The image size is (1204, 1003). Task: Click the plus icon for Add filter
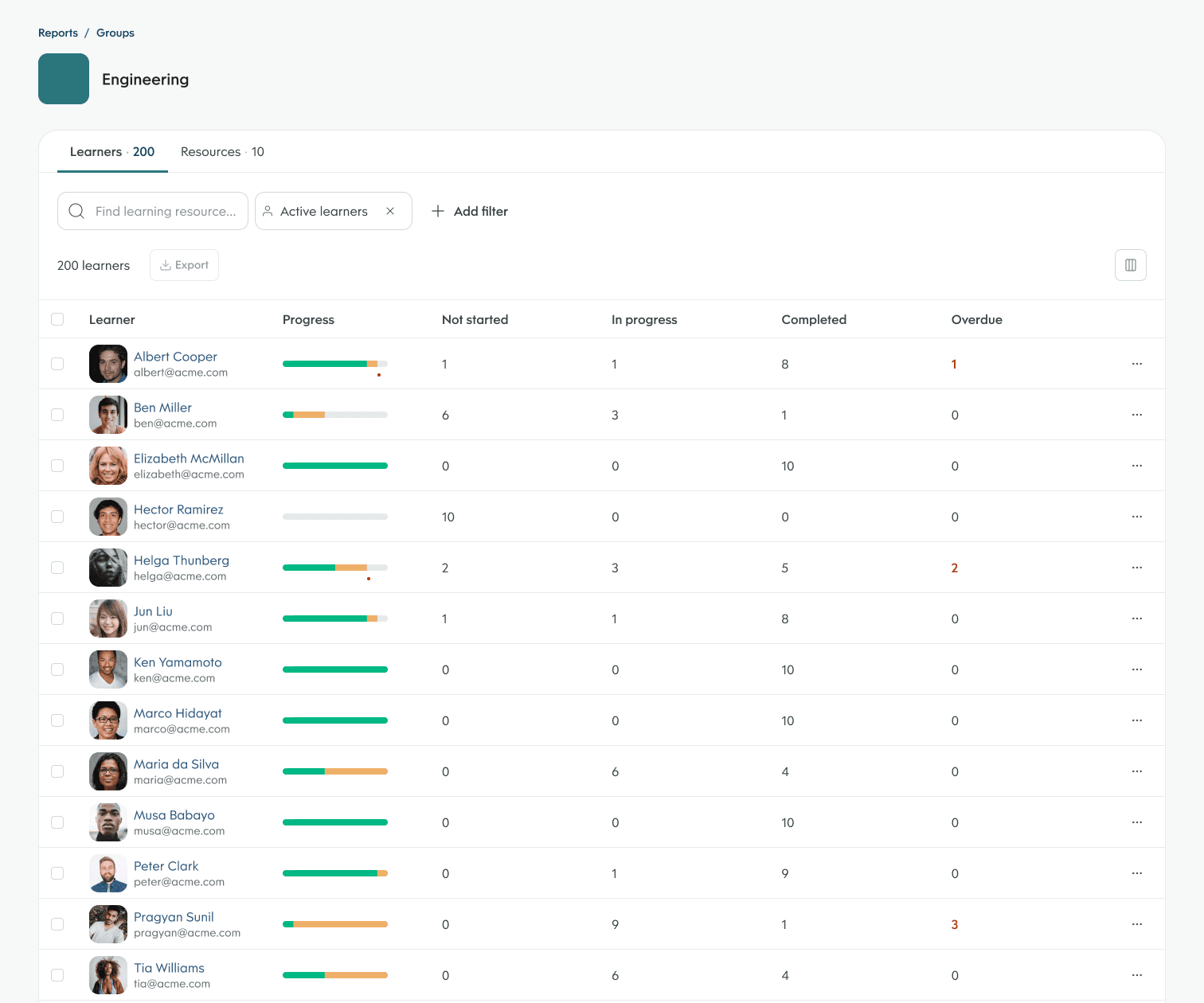[x=438, y=211]
